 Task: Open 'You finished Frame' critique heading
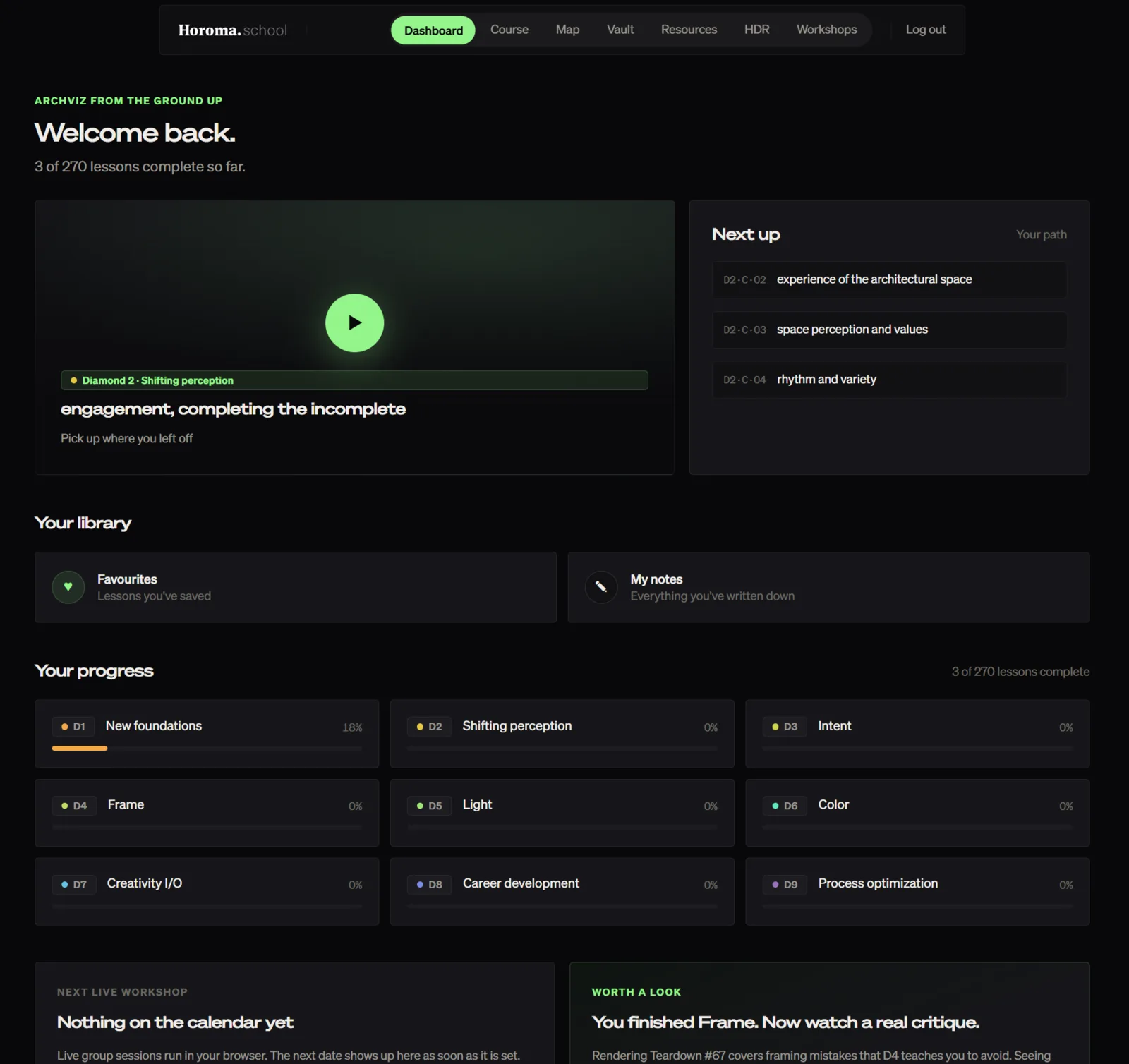pos(785,1022)
